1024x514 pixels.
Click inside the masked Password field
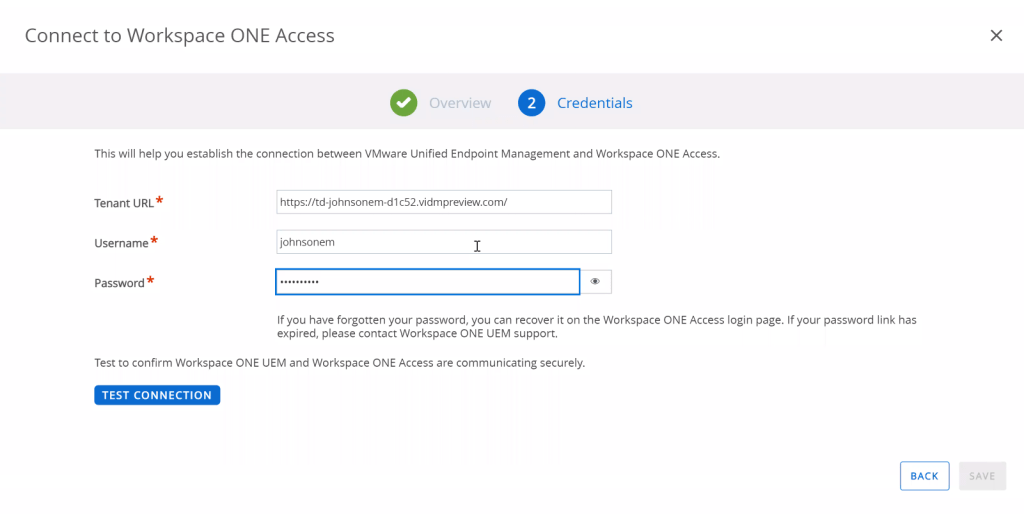427,282
